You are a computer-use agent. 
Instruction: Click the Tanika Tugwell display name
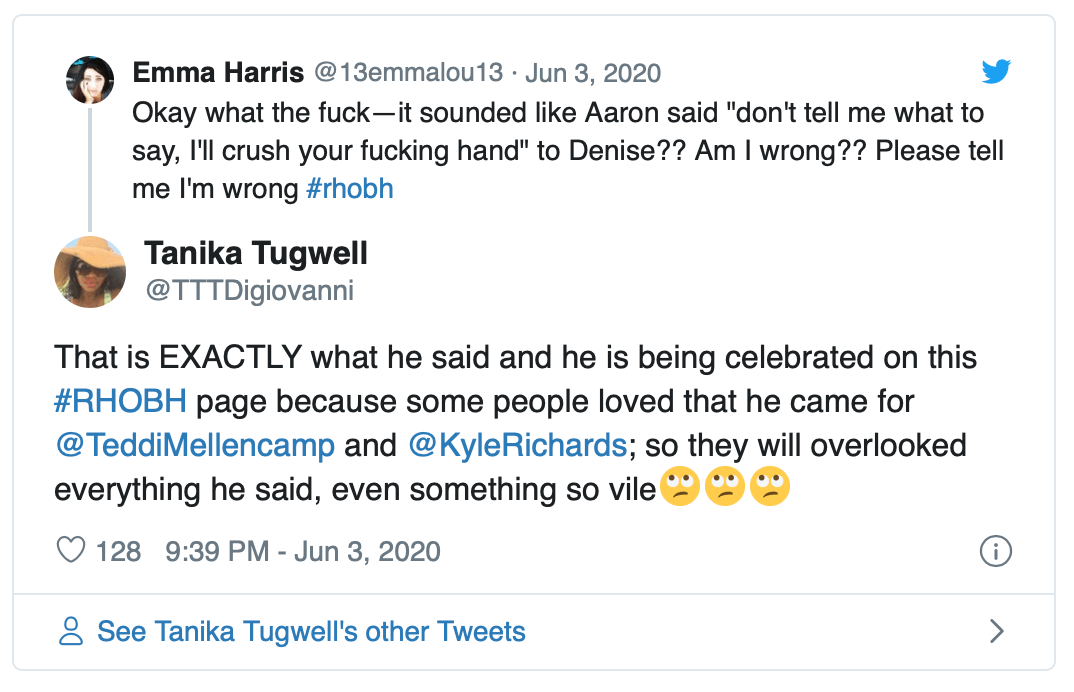(x=256, y=254)
